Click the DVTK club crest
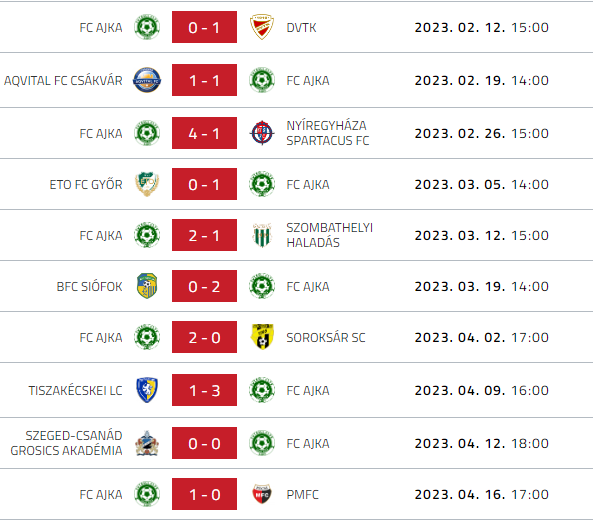 pos(262,27)
